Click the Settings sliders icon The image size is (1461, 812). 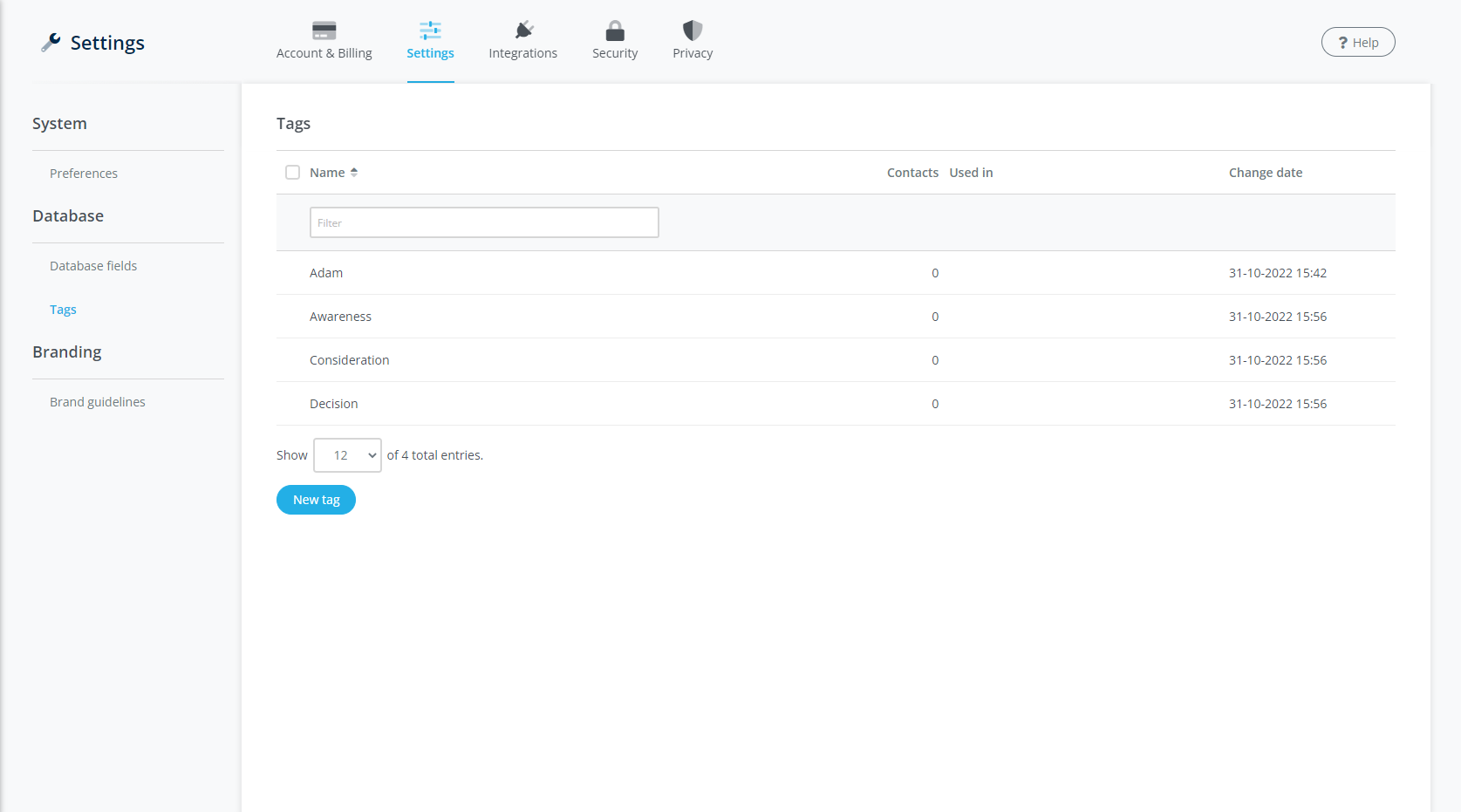coord(430,31)
